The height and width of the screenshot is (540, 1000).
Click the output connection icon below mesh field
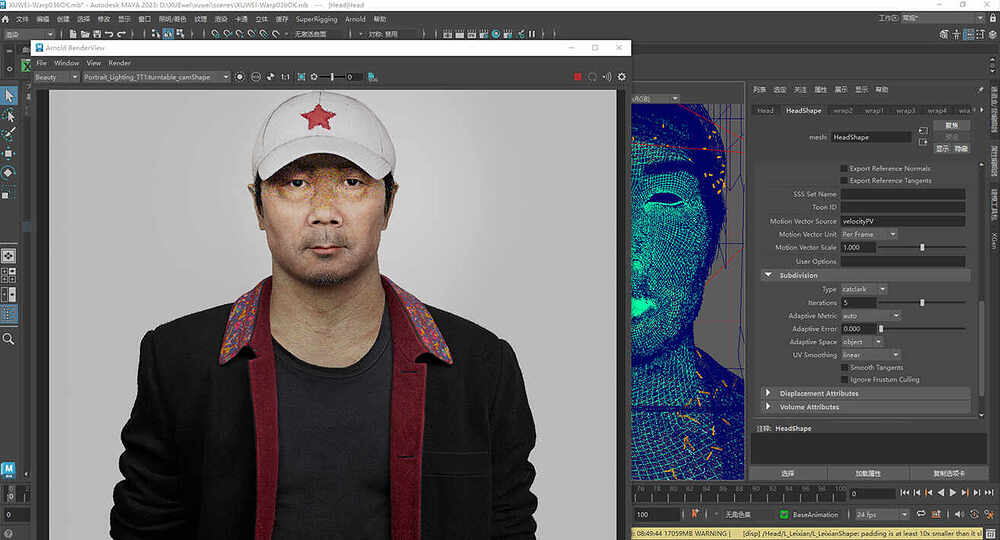pyautogui.click(x=923, y=142)
